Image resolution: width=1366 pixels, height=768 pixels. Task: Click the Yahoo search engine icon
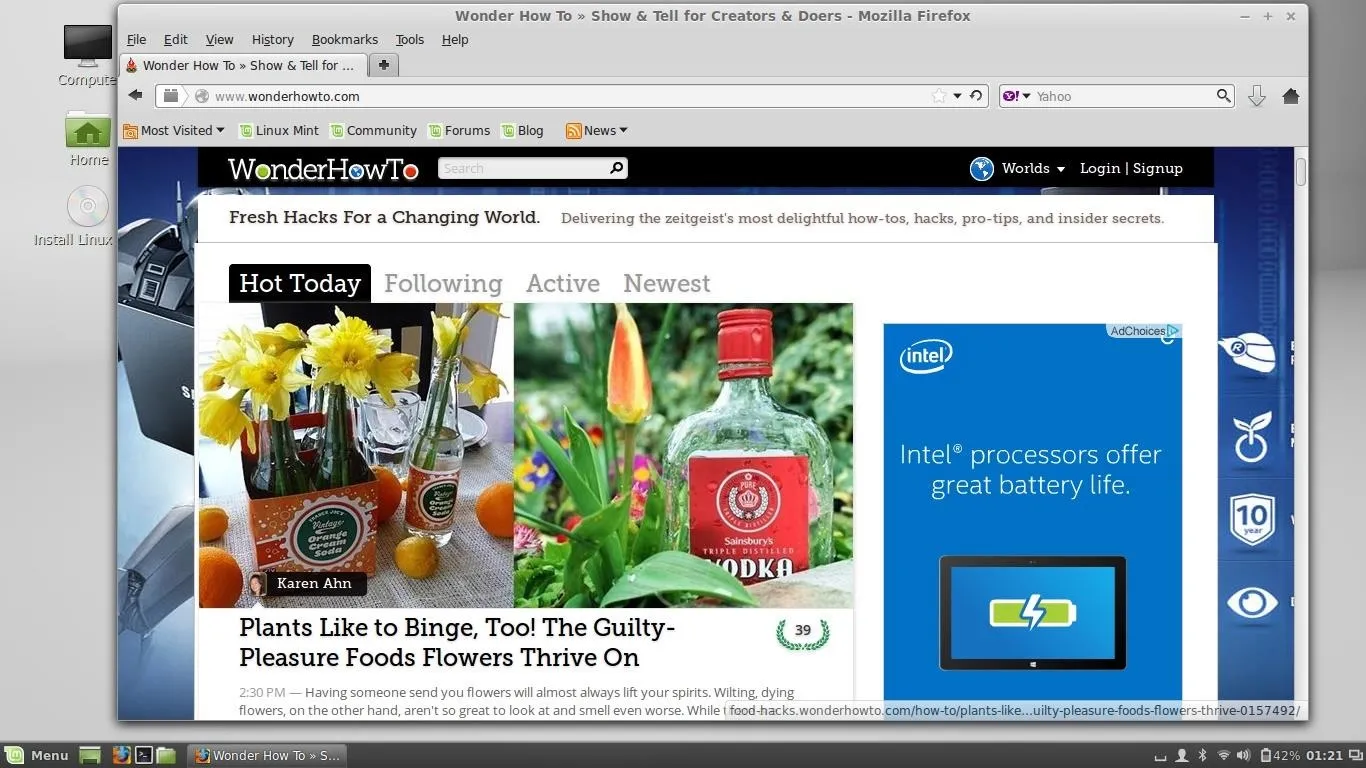(x=1011, y=96)
